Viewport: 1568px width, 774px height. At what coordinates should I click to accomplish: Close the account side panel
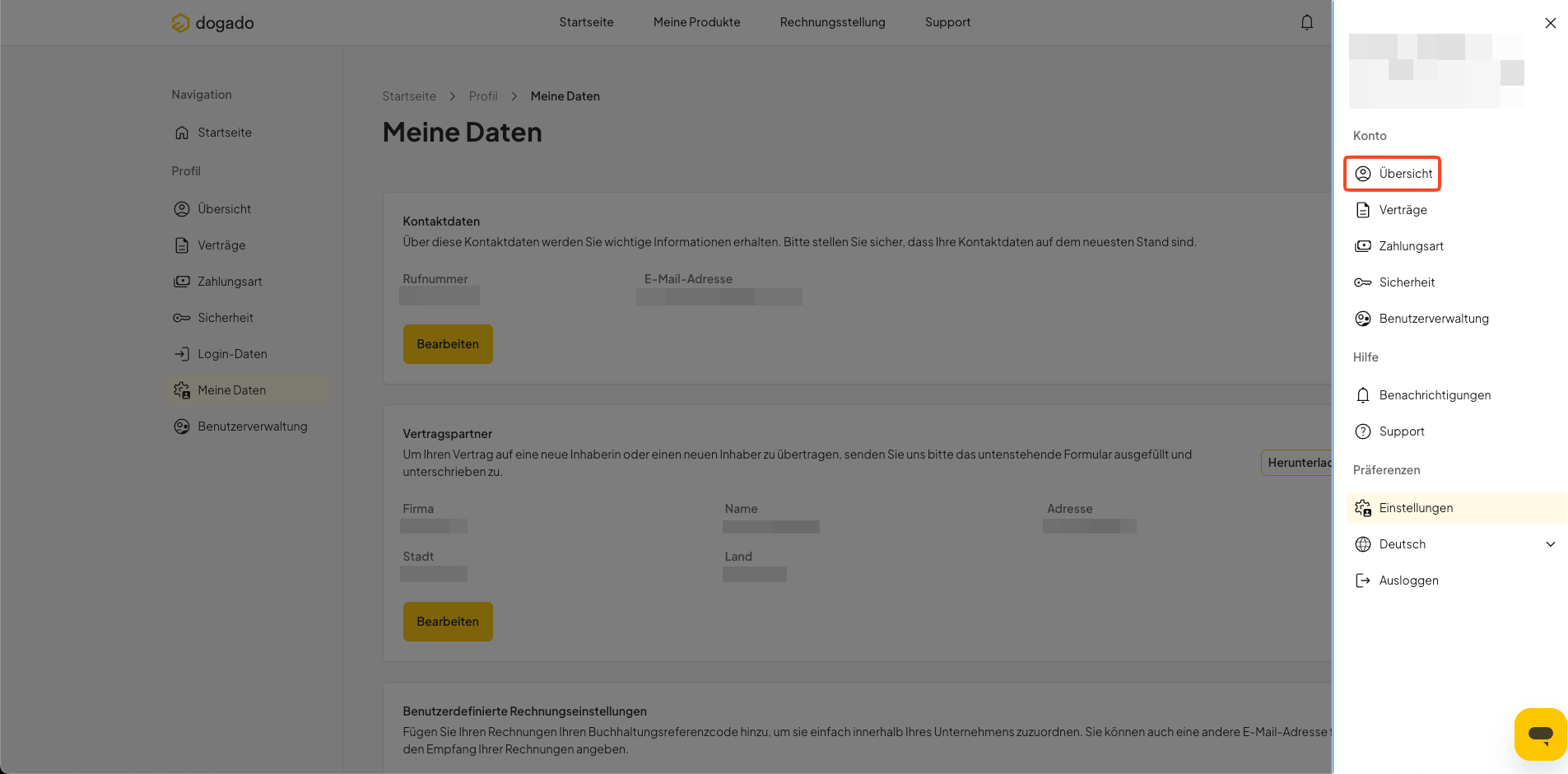pyautogui.click(x=1551, y=23)
